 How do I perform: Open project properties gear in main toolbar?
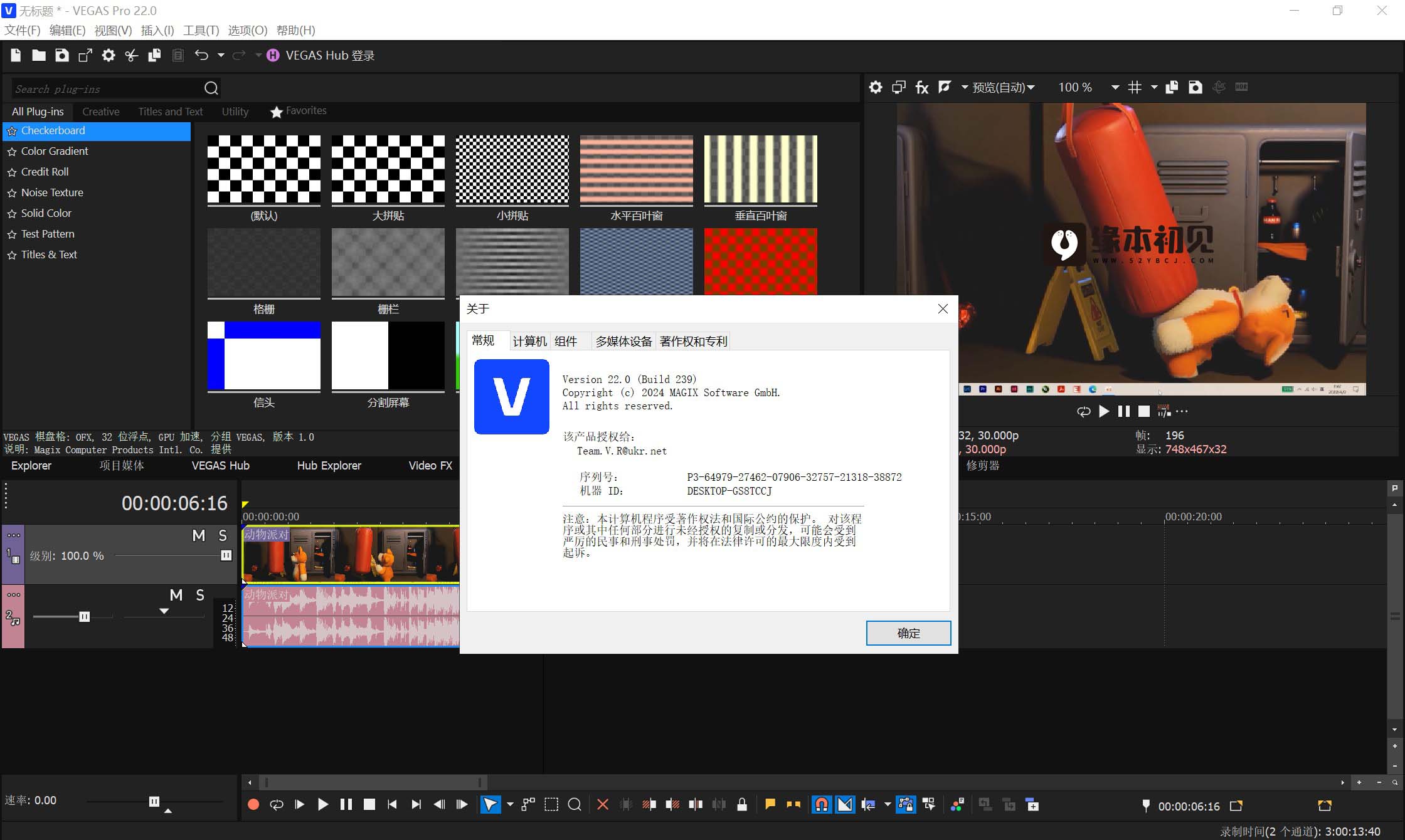click(109, 55)
